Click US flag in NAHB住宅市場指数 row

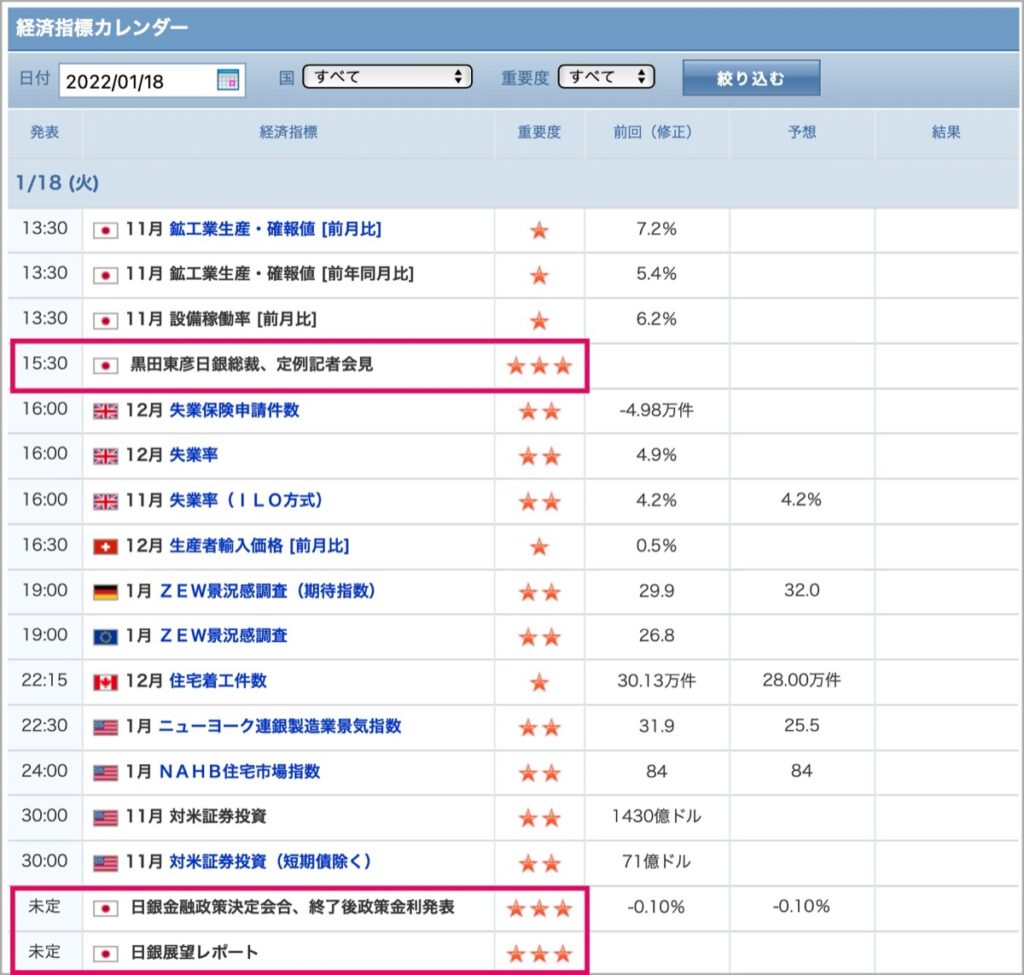105,773
